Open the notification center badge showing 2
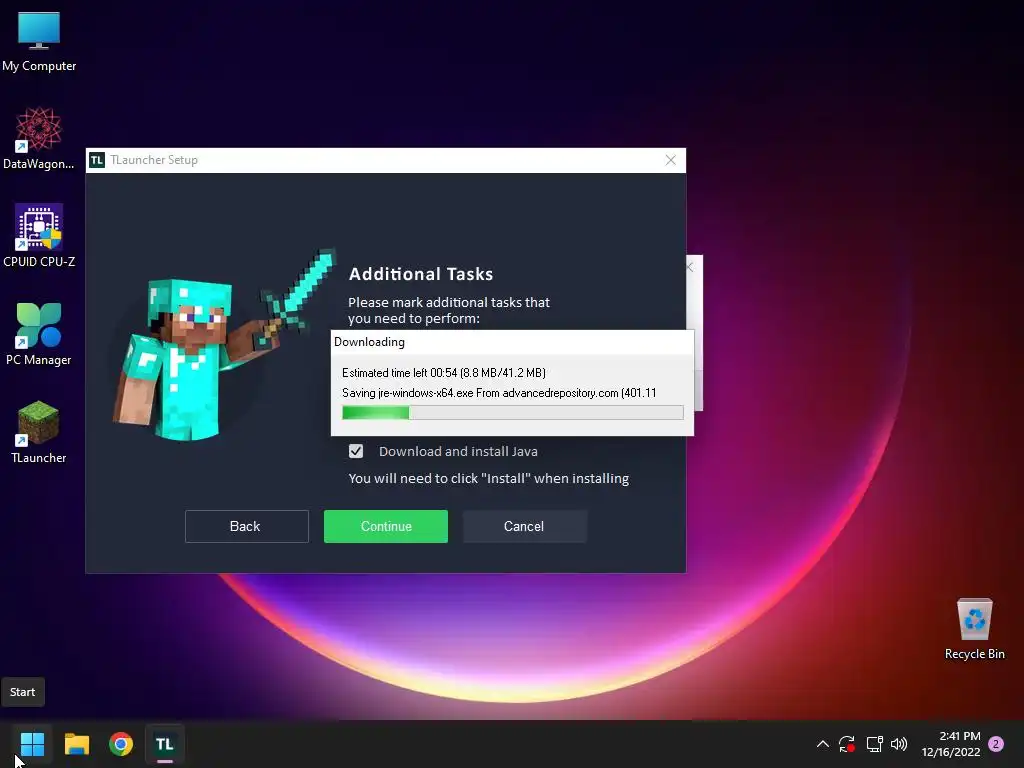 click(x=996, y=744)
